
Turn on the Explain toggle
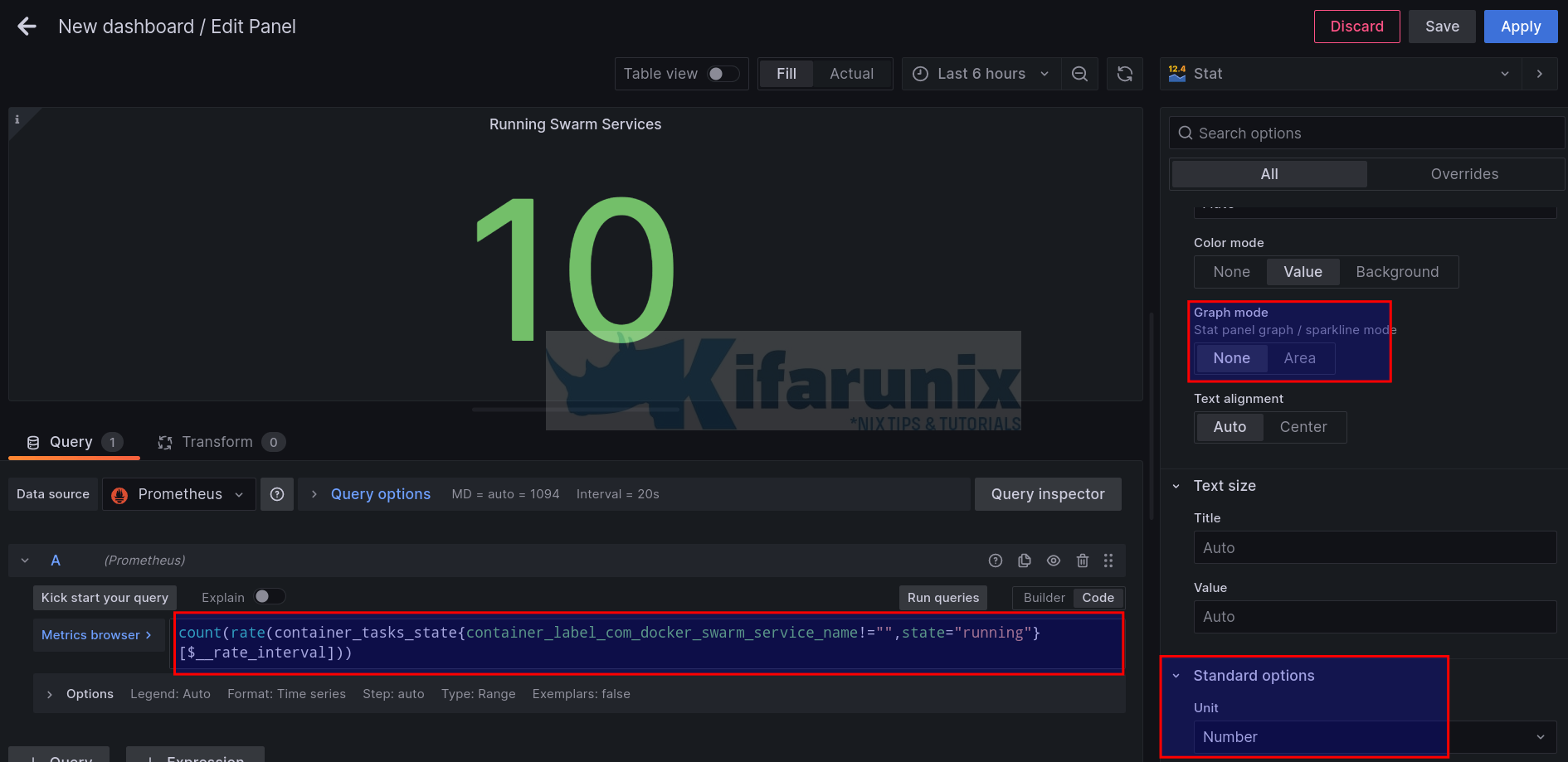point(270,597)
